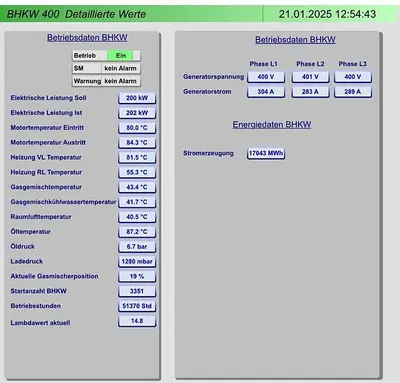
Task: Click the Stromerzeugung label
Action: tap(208, 153)
